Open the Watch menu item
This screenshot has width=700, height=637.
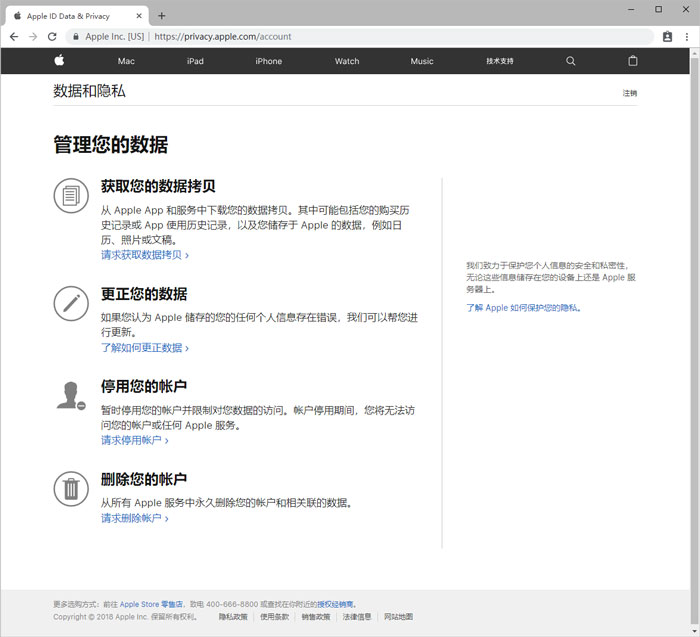347,61
